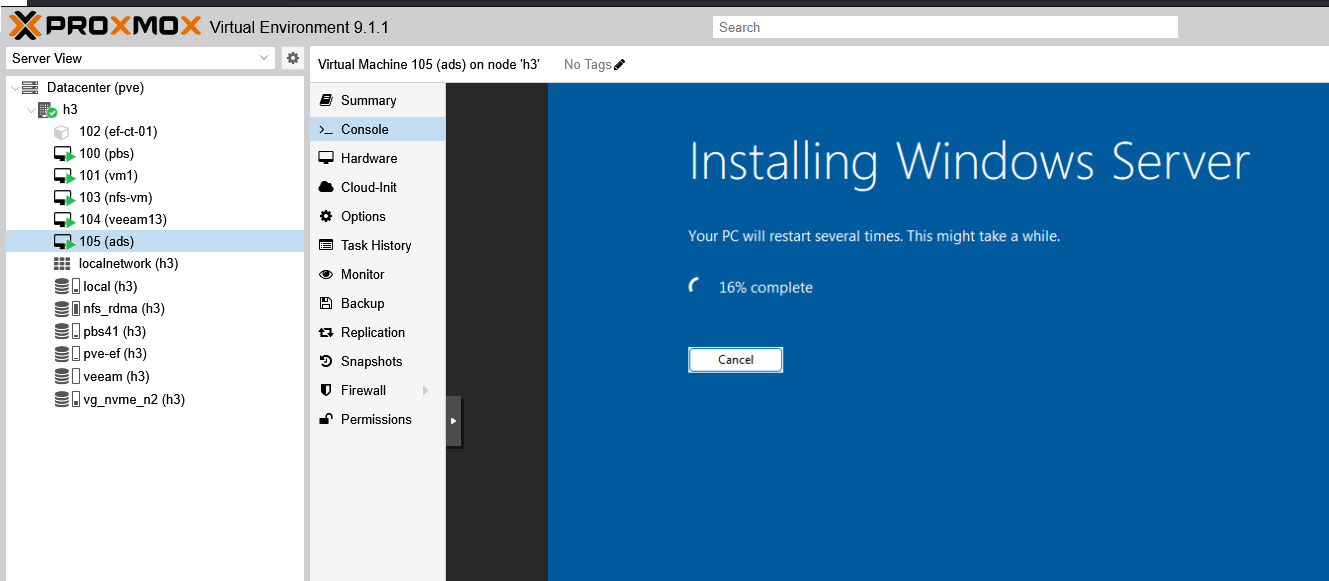Image resolution: width=1329 pixels, height=581 pixels.
Task: Click the container icon for 102 (ef-ct-01)
Action: pyautogui.click(x=62, y=132)
